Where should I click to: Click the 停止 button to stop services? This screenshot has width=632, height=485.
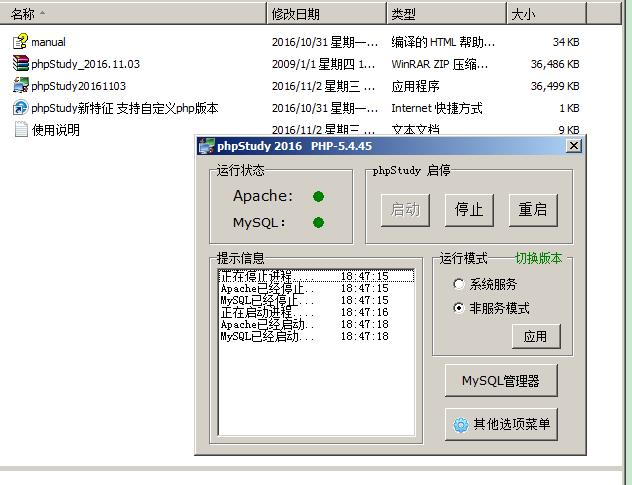[469, 210]
